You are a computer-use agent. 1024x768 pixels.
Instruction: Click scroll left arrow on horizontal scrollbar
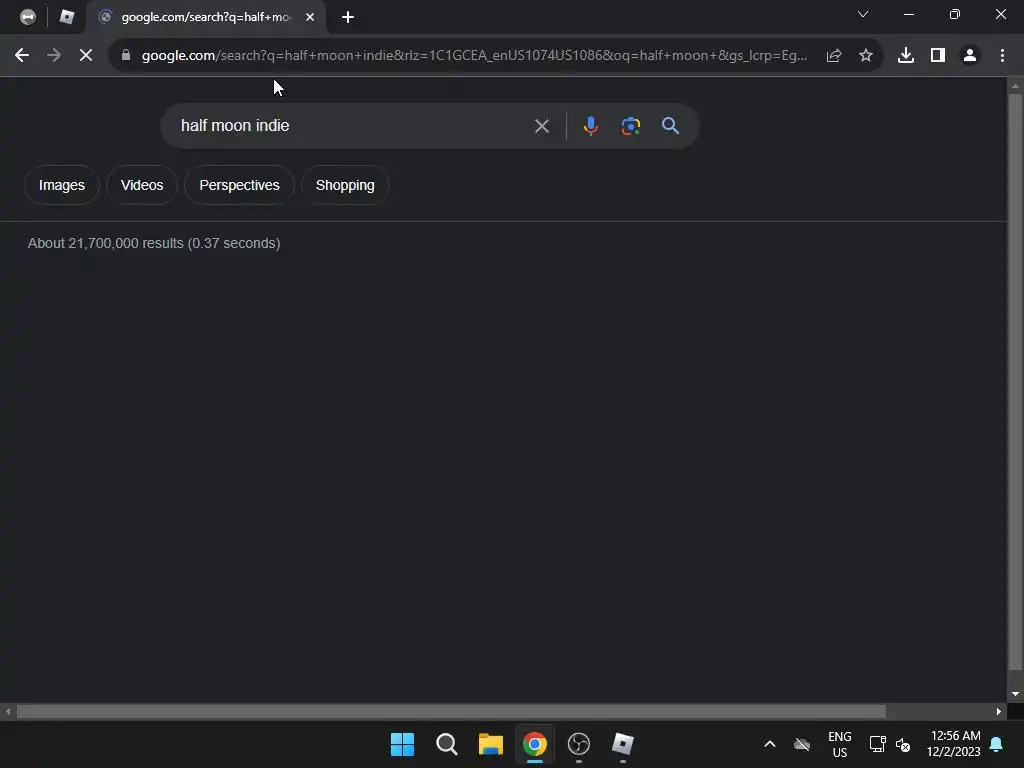pos(8,711)
